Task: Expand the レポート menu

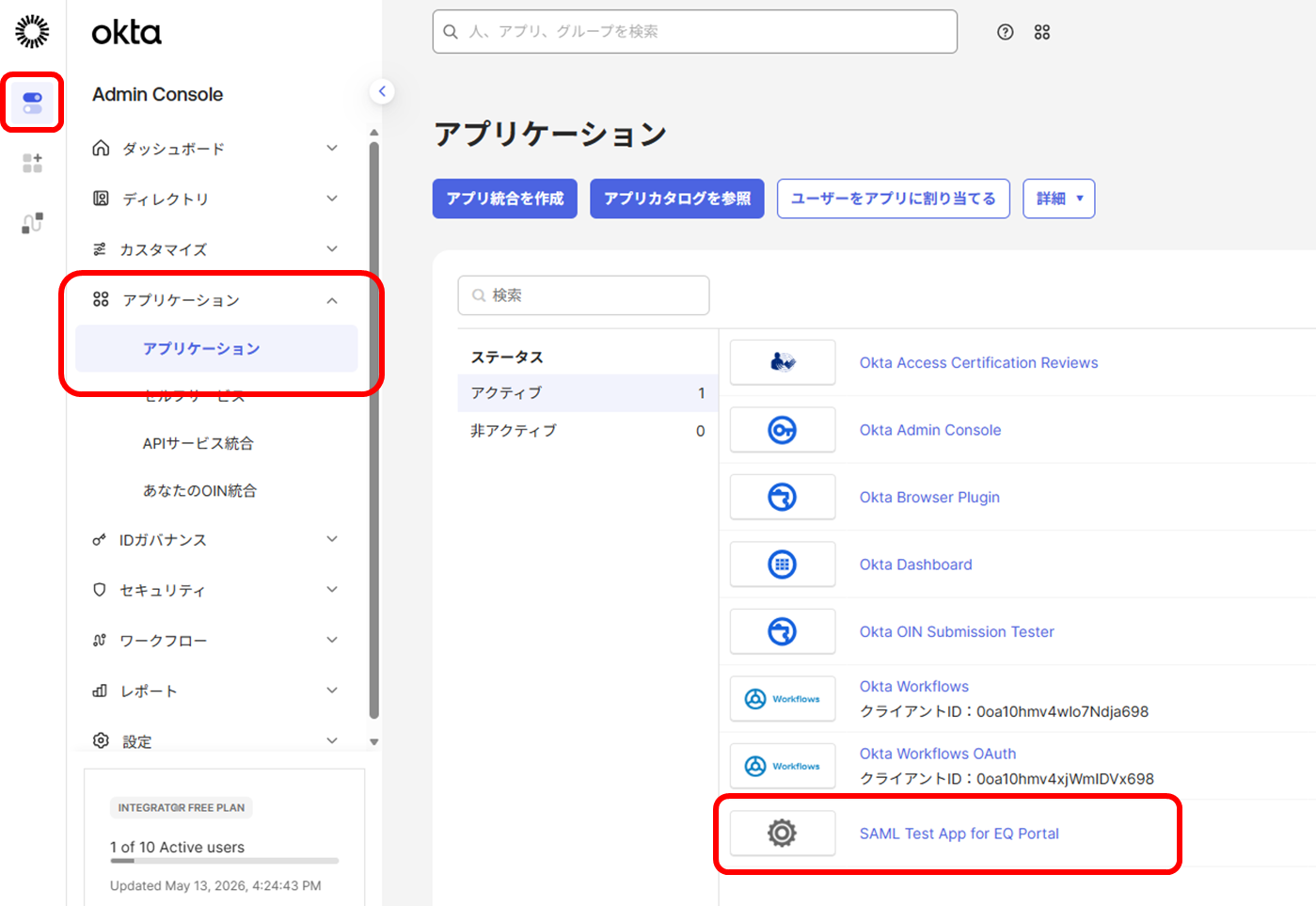Action: pos(215,691)
